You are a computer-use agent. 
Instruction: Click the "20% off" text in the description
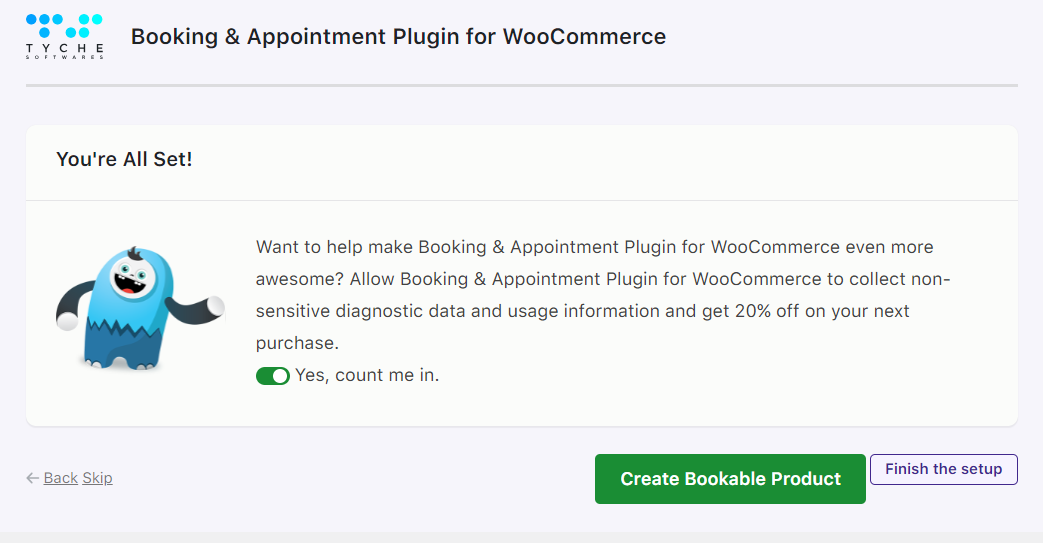tap(766, 311)
